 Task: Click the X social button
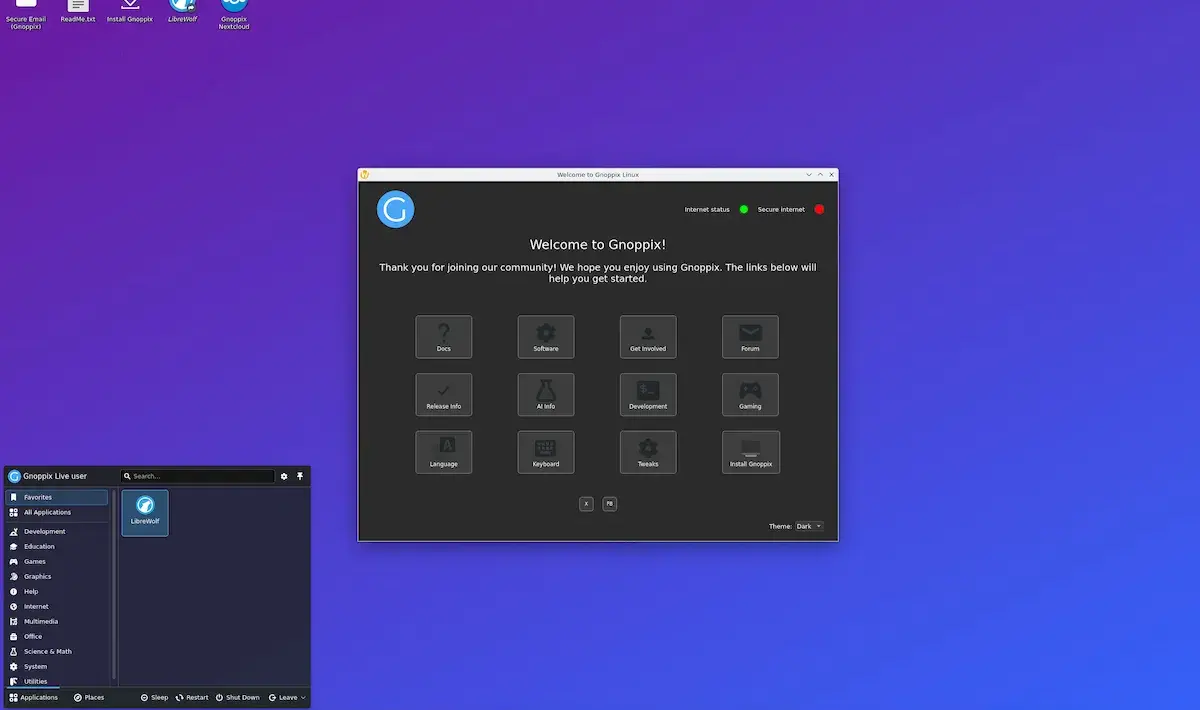(586, 504)
